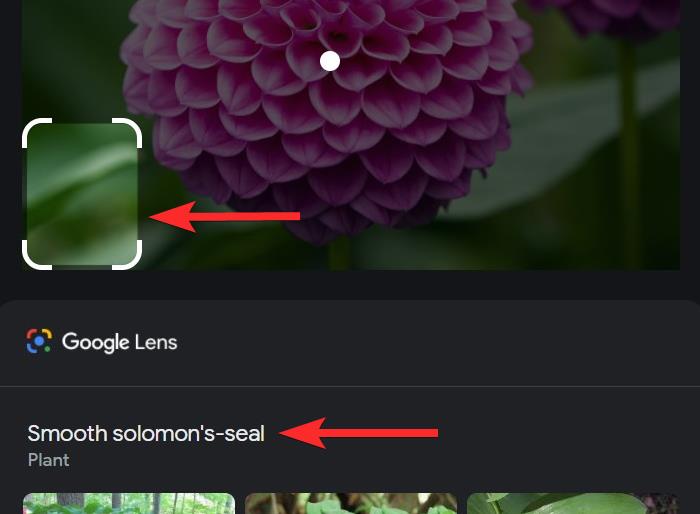The width and height of the screenshot is (700, 514).
Task: Open the third leaf close-up thumbnail
Action: tap(573, 503)
